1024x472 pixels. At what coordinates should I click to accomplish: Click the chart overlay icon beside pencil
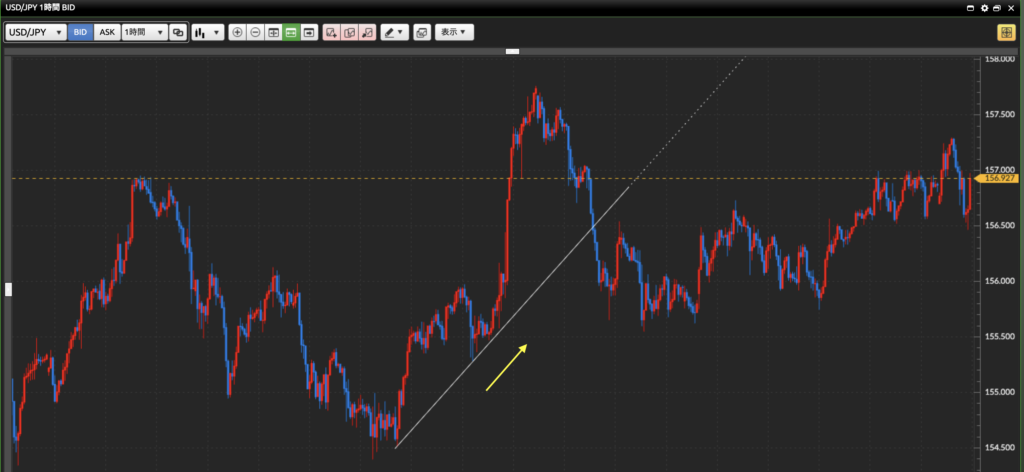[422, 32]
